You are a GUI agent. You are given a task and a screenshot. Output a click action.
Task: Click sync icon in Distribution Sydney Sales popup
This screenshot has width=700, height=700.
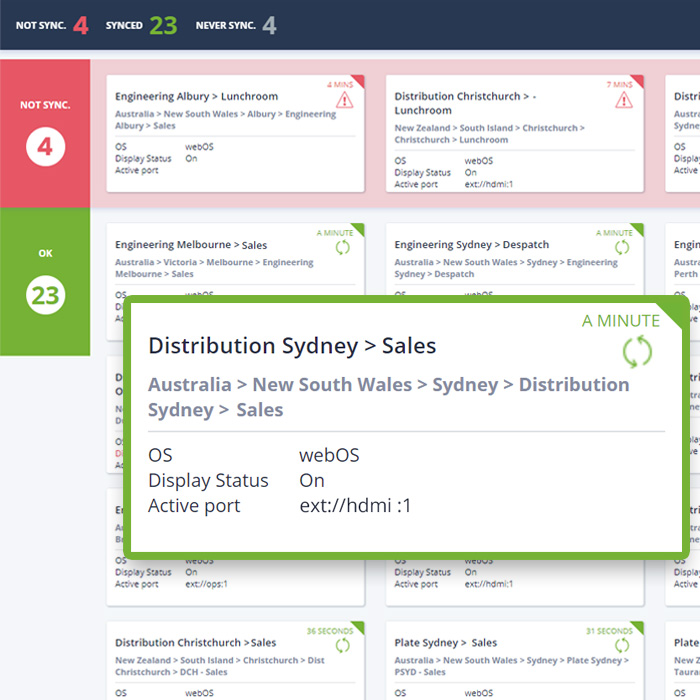pos(637,352)
